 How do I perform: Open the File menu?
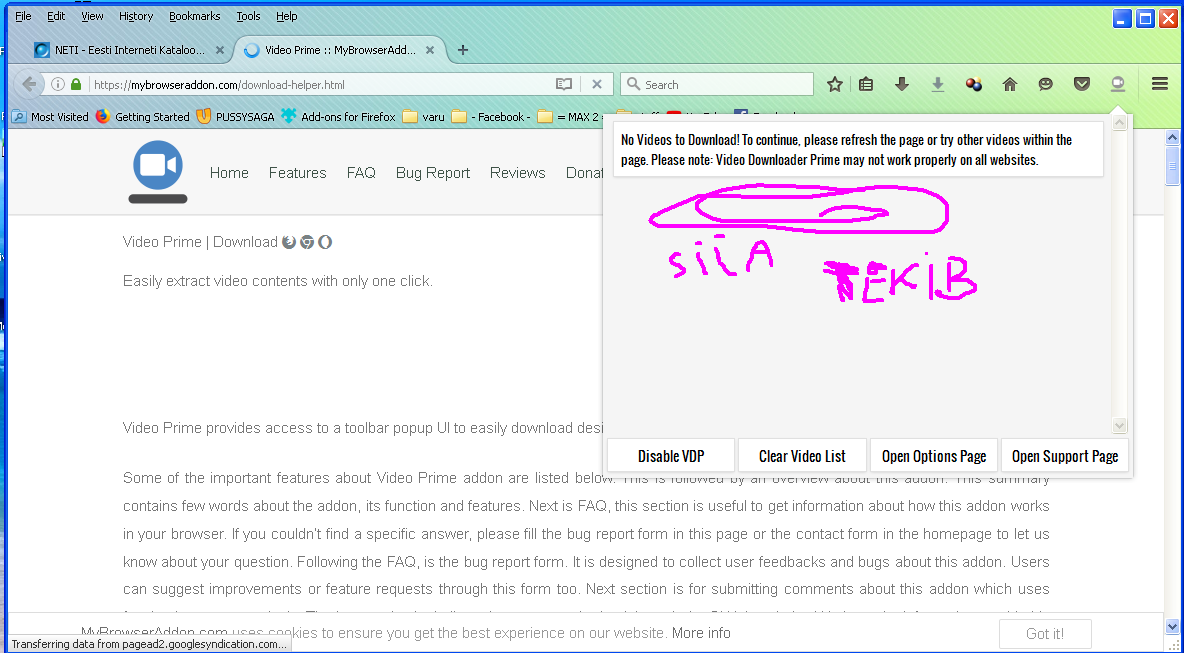click(x=23, y=16)
